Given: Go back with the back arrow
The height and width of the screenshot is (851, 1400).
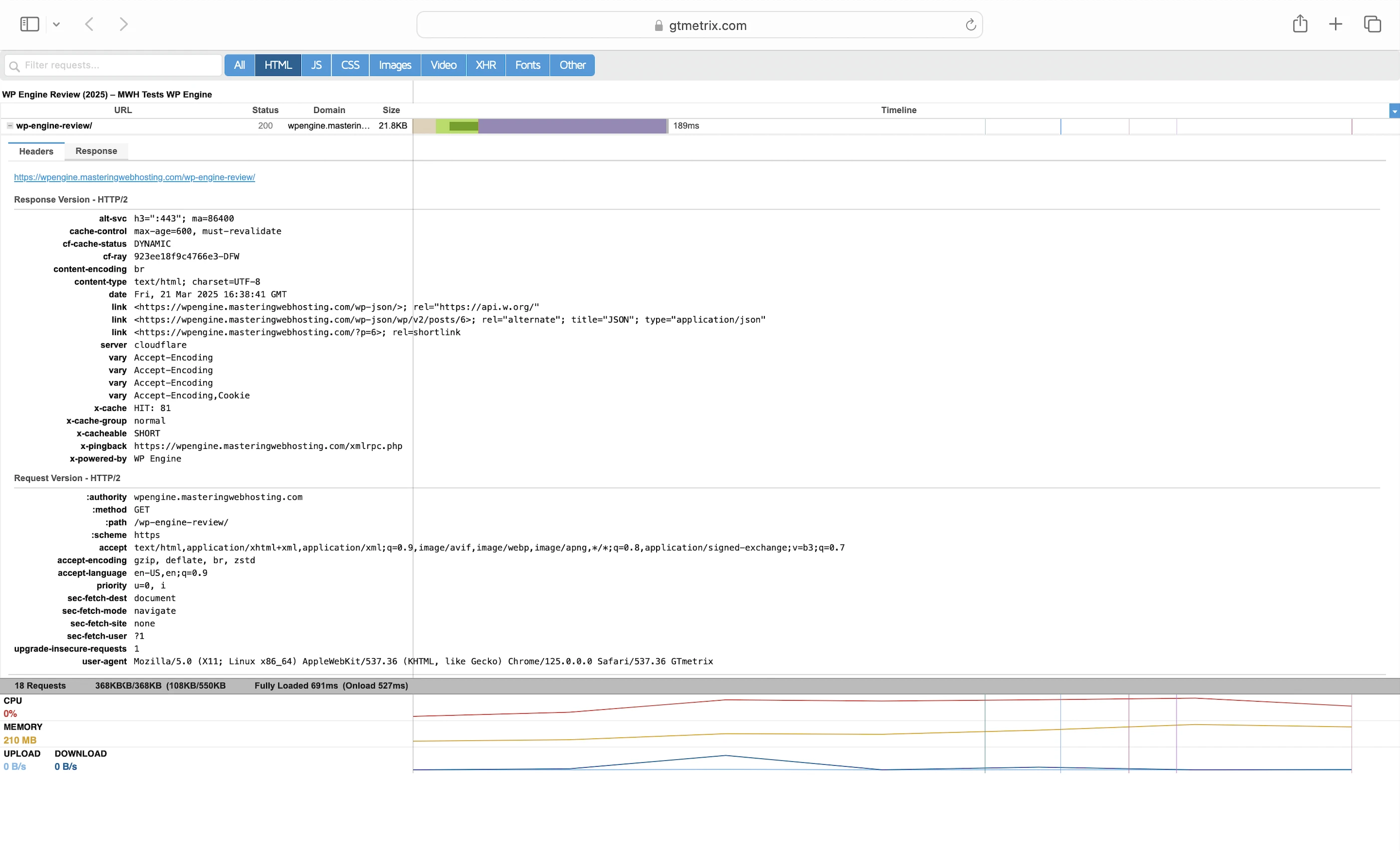Looking at the screenshot, I should (x=89, y=24).
